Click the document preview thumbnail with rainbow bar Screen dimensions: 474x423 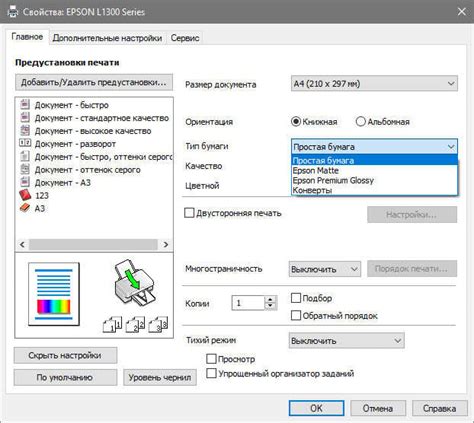pos(54,294)
